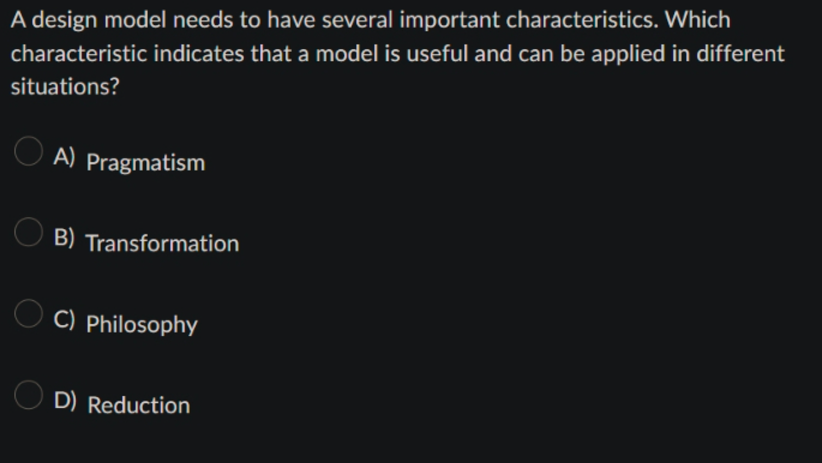
Task: Select the radio button for option C
Action: [28, 314]
